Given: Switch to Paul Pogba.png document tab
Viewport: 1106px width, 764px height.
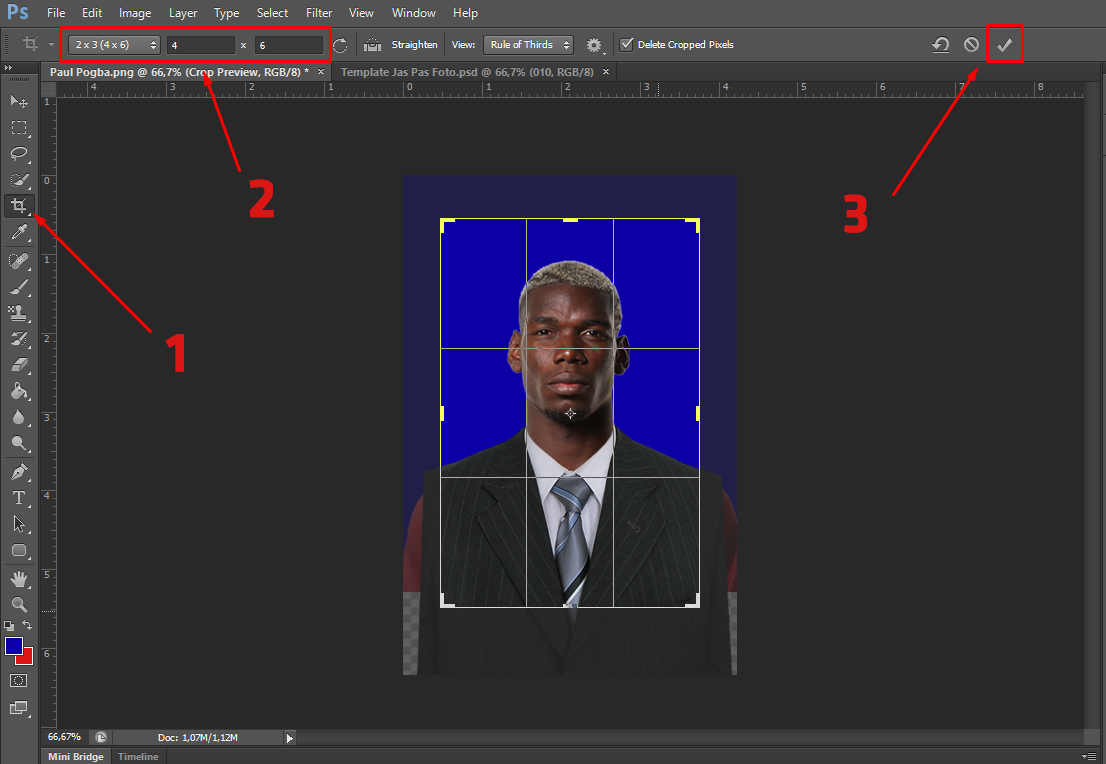Looking at the screenshot, I should coord(179,72).
